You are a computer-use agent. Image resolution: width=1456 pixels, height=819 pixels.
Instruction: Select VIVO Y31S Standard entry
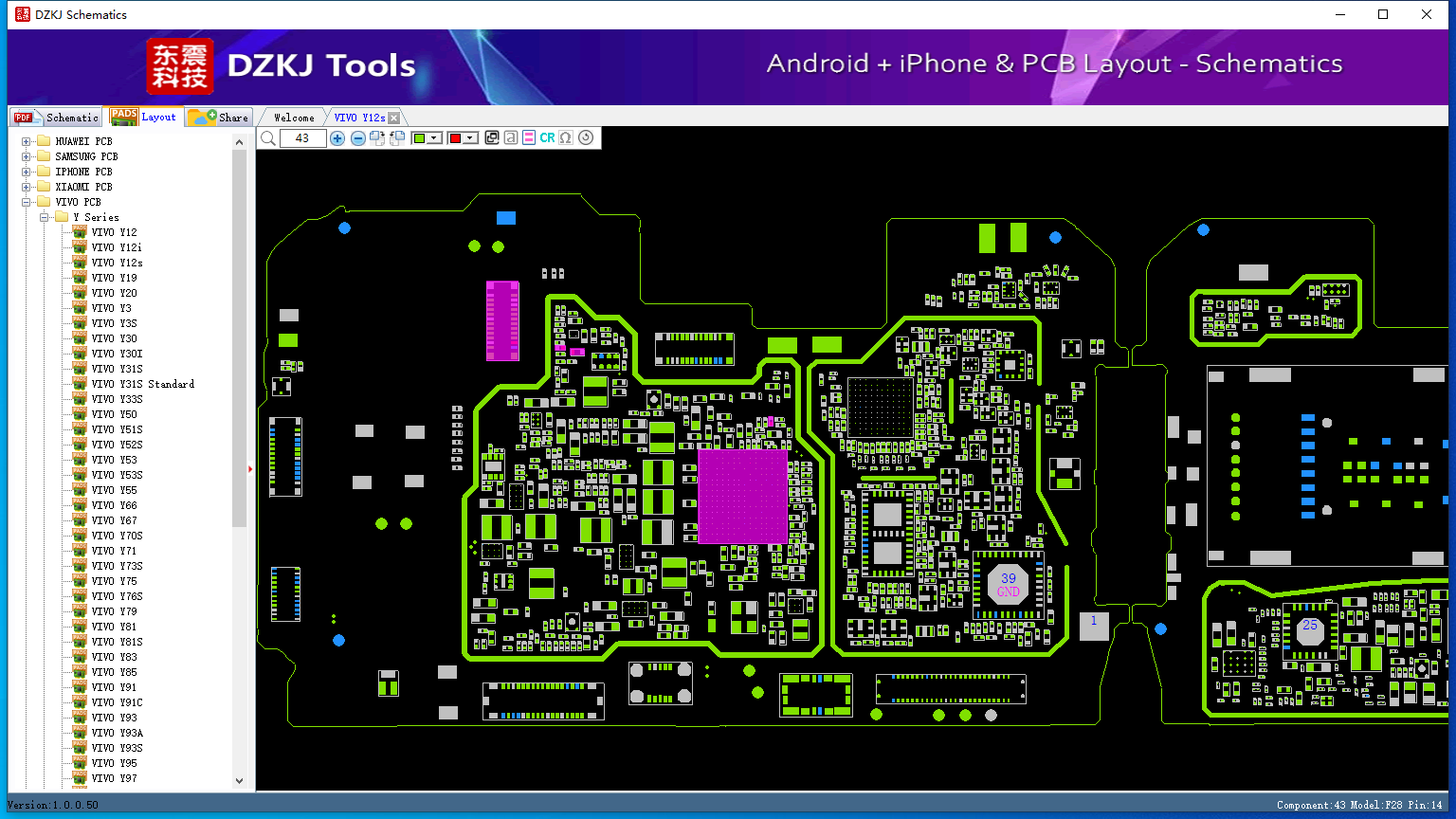pos(142,384)
